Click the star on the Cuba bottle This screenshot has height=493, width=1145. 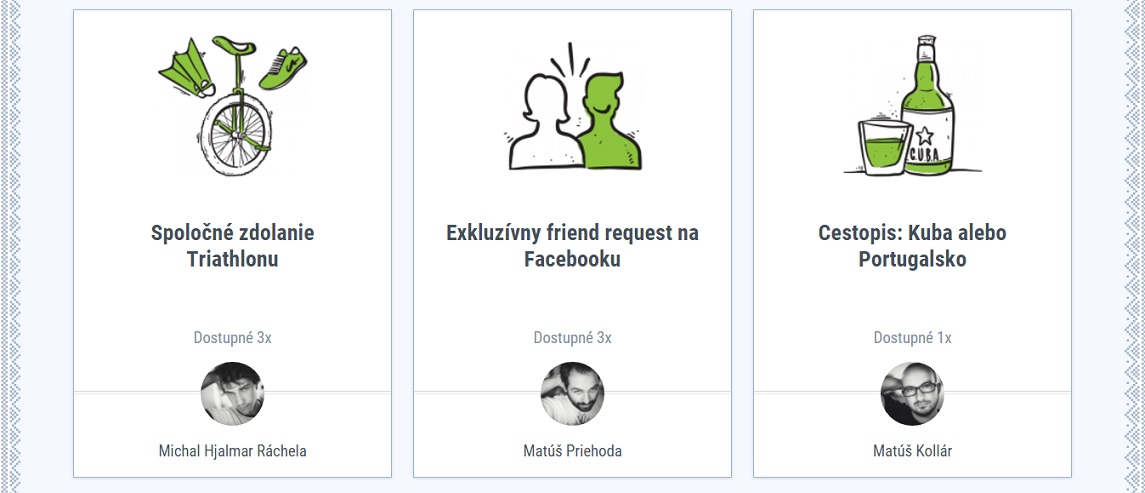tap(923, 134)
